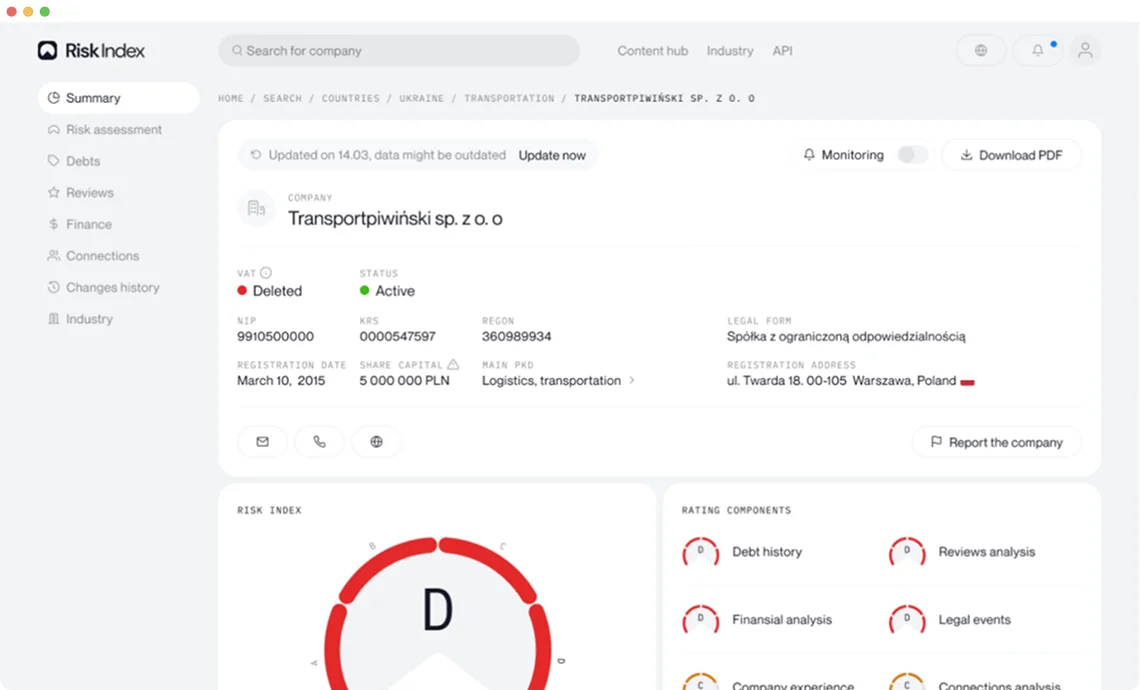1140x690 pixels.
Task: Click NIP value 9910500000
Action: pos(276,337)
